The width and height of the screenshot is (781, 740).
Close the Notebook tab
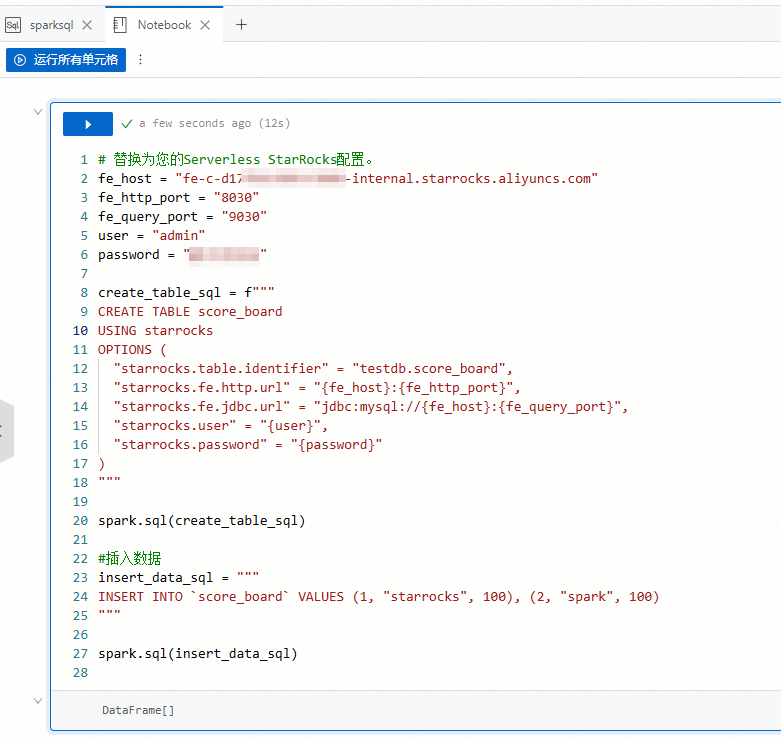(205, 25)
